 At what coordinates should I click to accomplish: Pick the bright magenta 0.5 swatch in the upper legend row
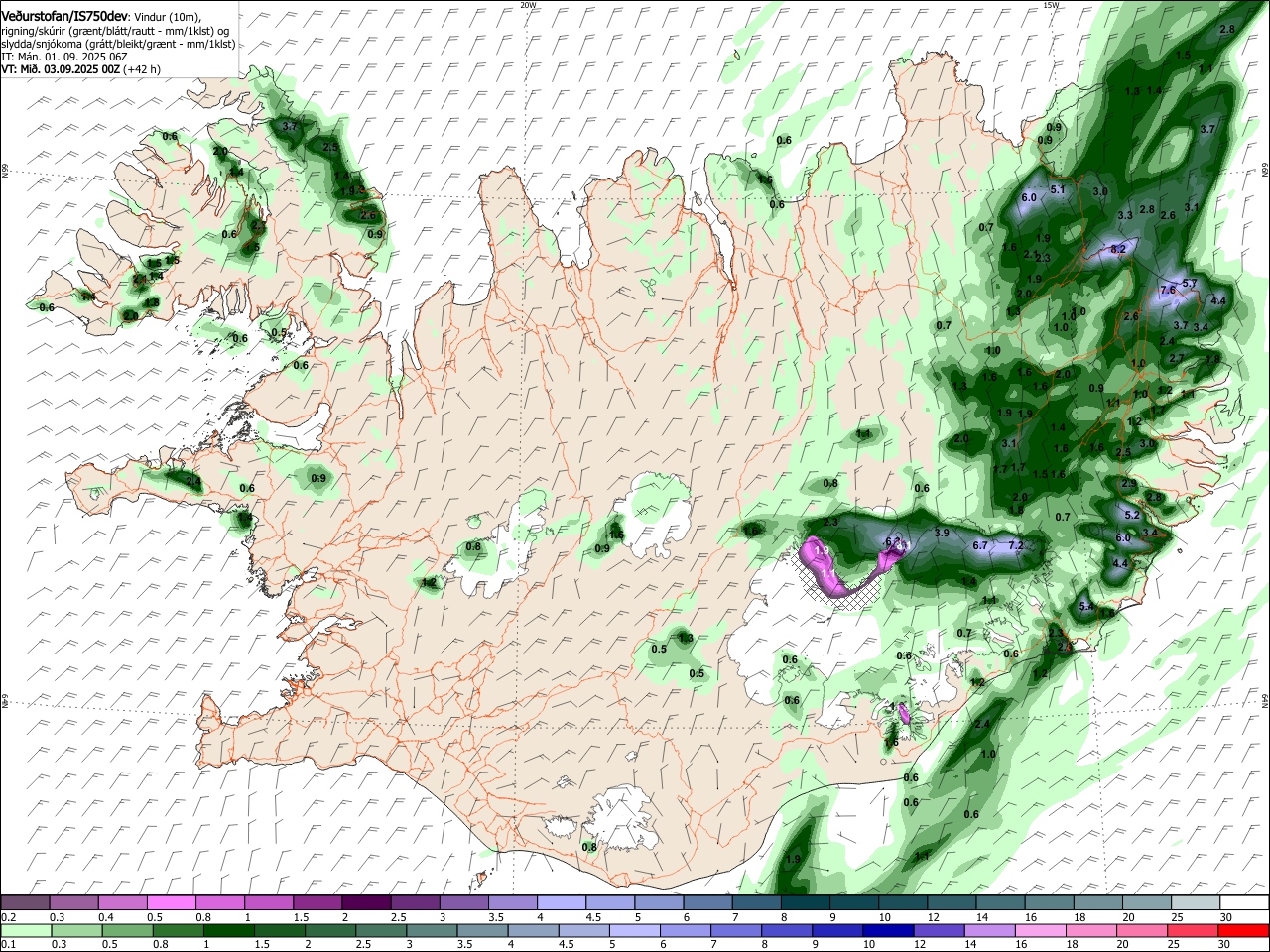coord(171,903)
